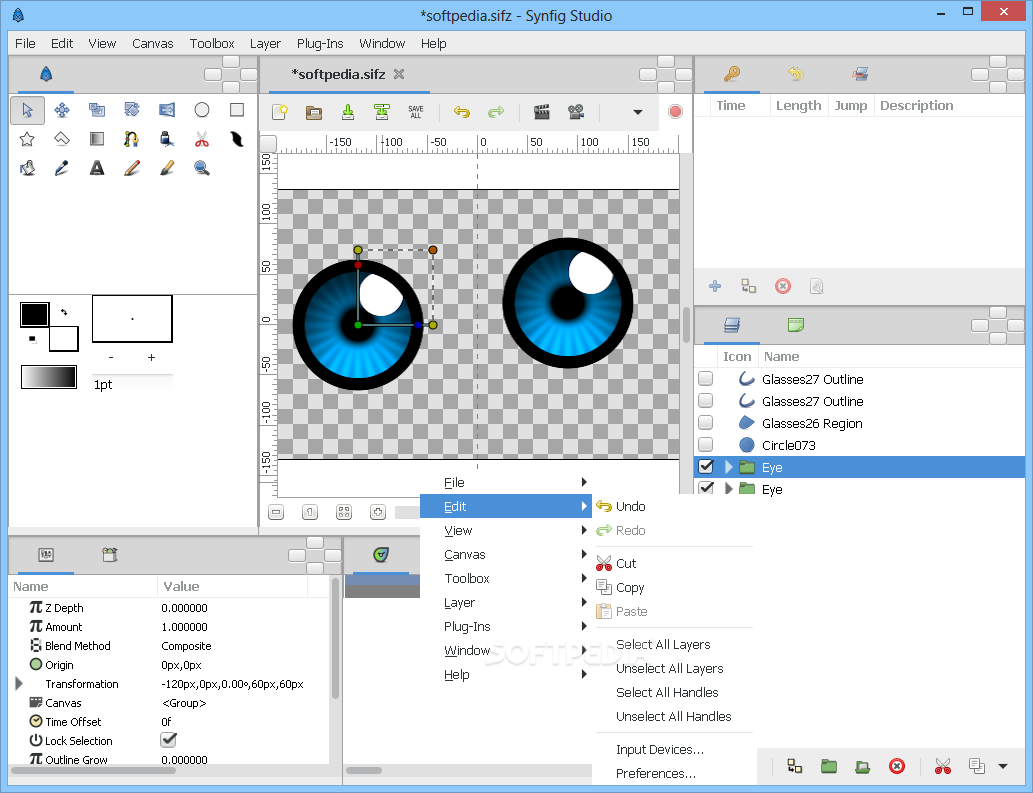Select the Smooth Move tool

pos(62,110)
